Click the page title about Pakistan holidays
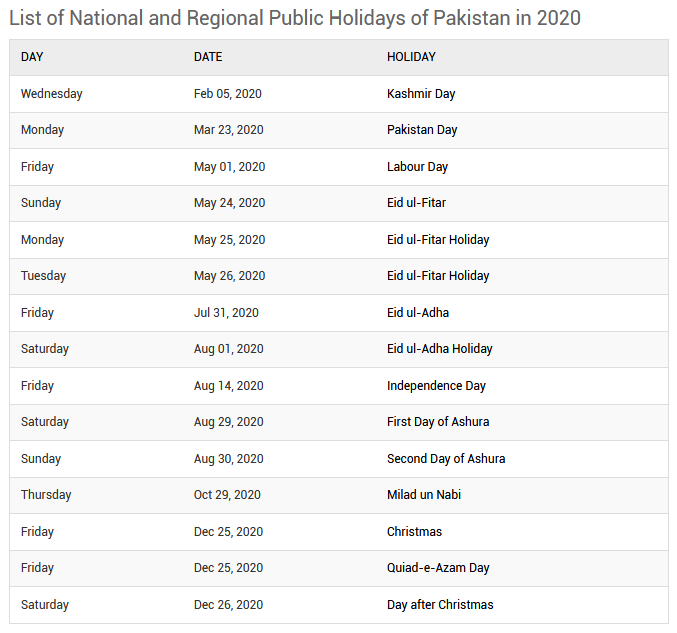The width and height of the screenshot is (677, 633). pos(295,18)
